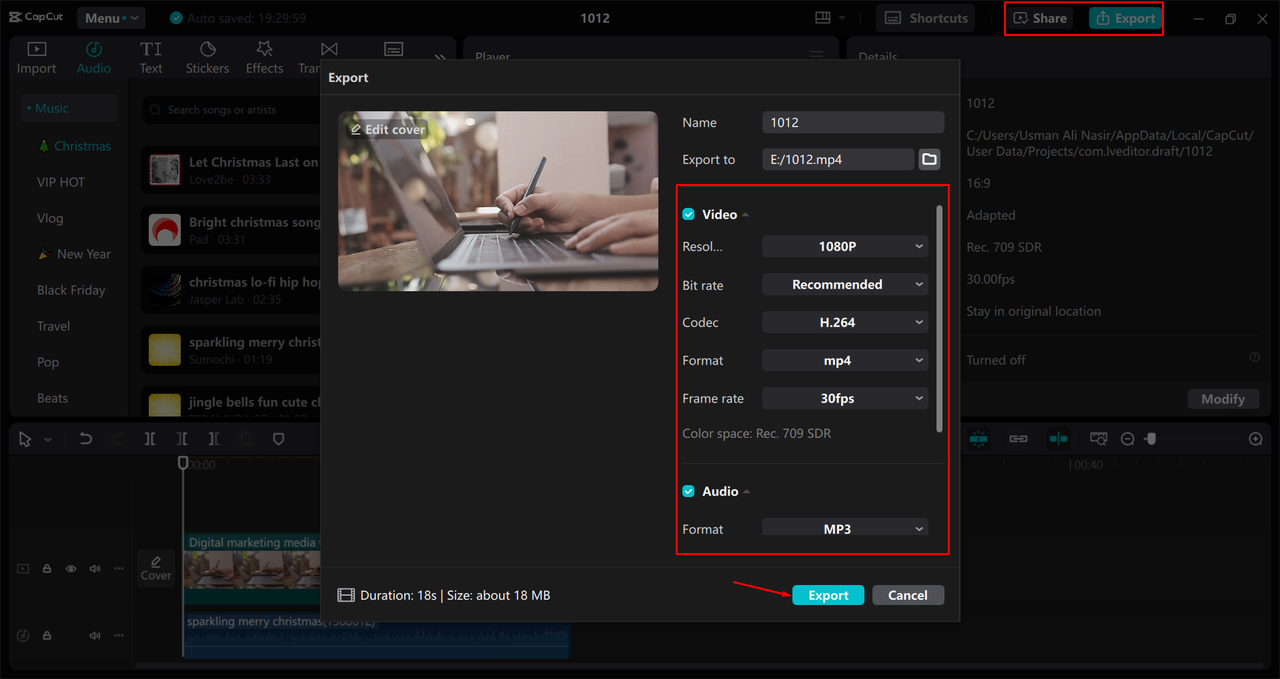The image size is (1280, 679).
Task: Uncheck the Video export checkbox
Action: (688, 214)
